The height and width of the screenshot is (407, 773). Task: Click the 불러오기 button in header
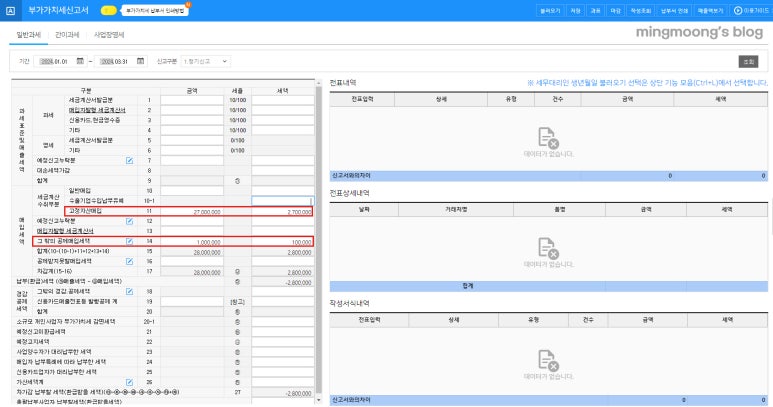coord(550,10)
